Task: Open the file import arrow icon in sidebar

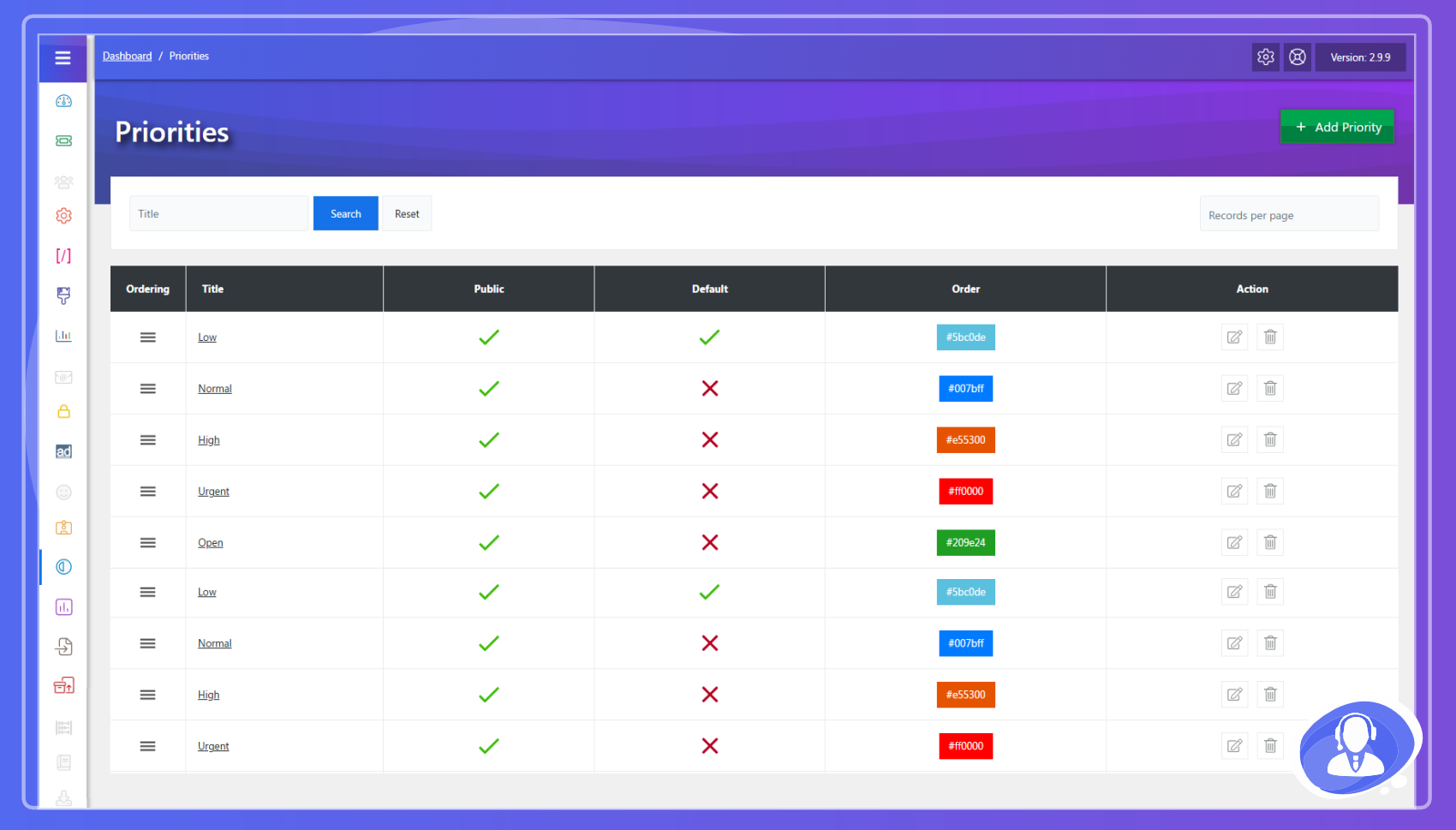Action: [63, 647]
